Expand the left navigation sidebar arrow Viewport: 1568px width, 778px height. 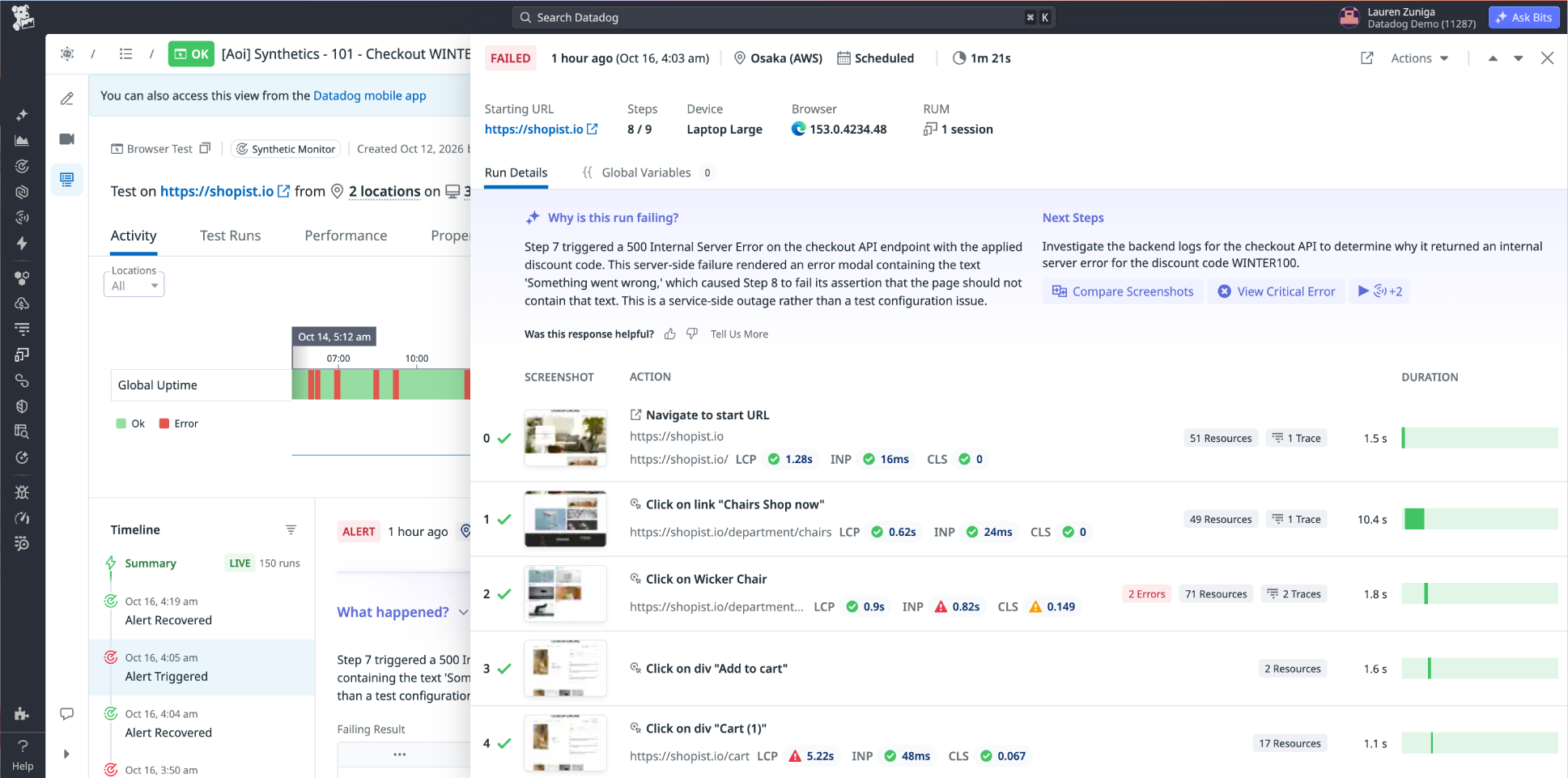coord(66,754)
